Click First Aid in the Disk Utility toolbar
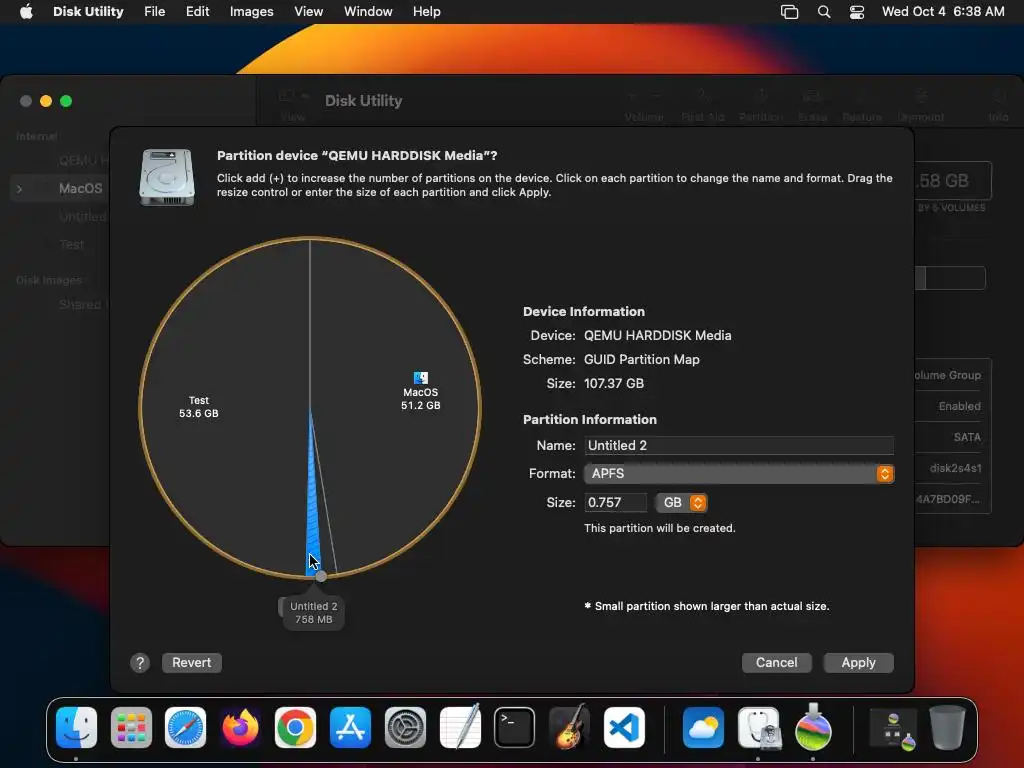This screenshot has width=1024, height=768. pyautogui.click(x=703, y=106)
